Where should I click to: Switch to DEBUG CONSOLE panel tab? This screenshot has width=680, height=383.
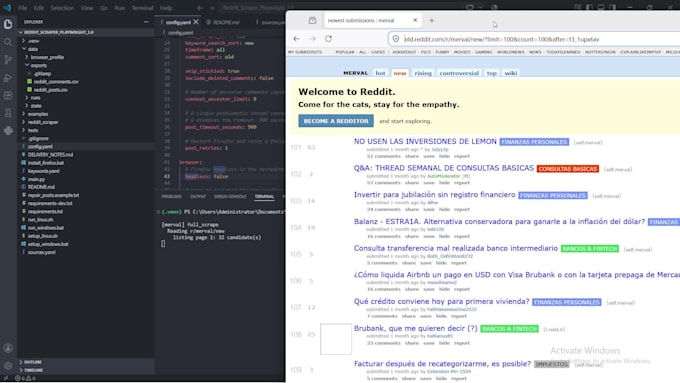coord(230,196)
